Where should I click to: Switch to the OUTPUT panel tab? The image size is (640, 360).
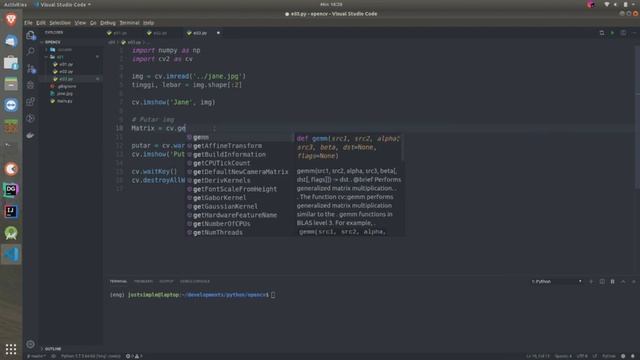[x=166, y=281]
